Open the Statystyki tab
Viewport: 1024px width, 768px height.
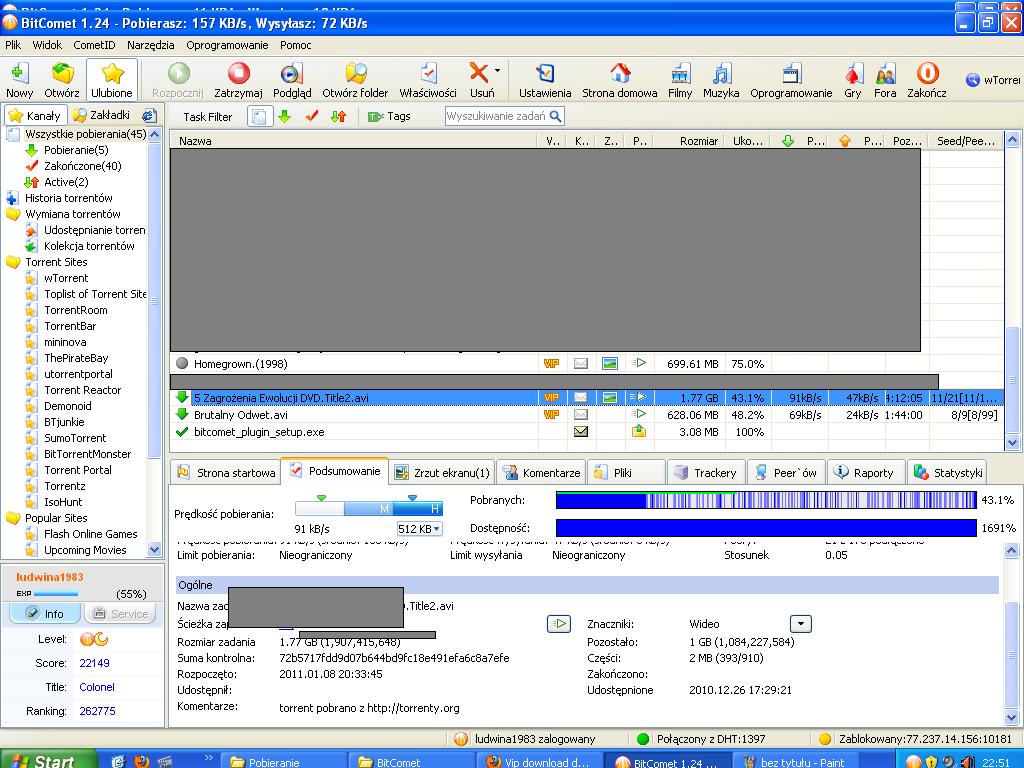[948, 472]
